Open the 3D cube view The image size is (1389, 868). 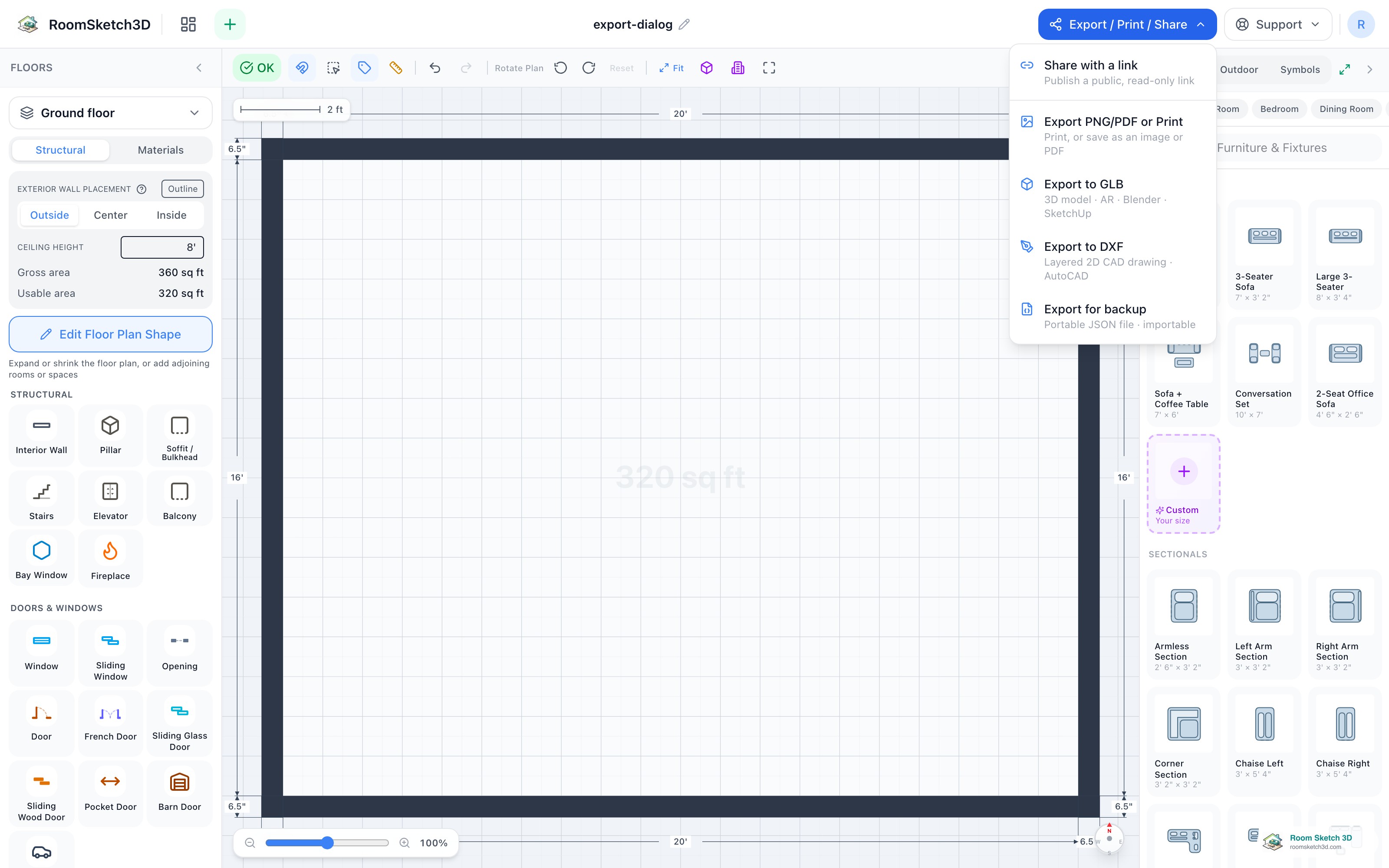tap(707, 68)
